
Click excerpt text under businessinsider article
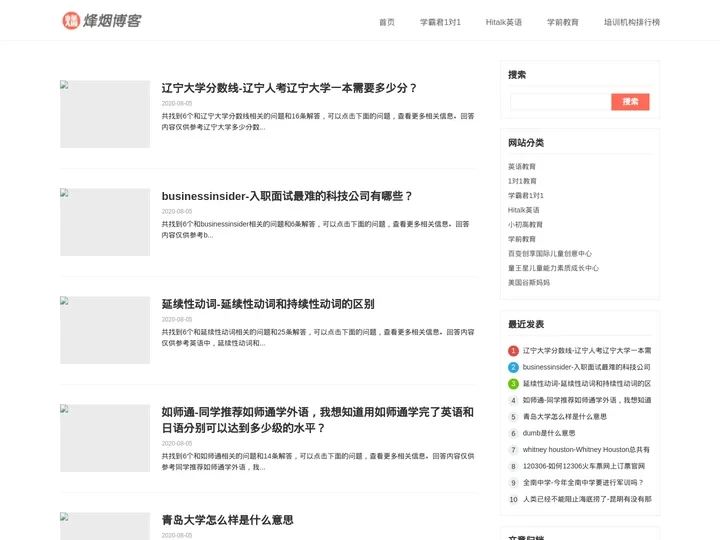click(x=315, y=230)
